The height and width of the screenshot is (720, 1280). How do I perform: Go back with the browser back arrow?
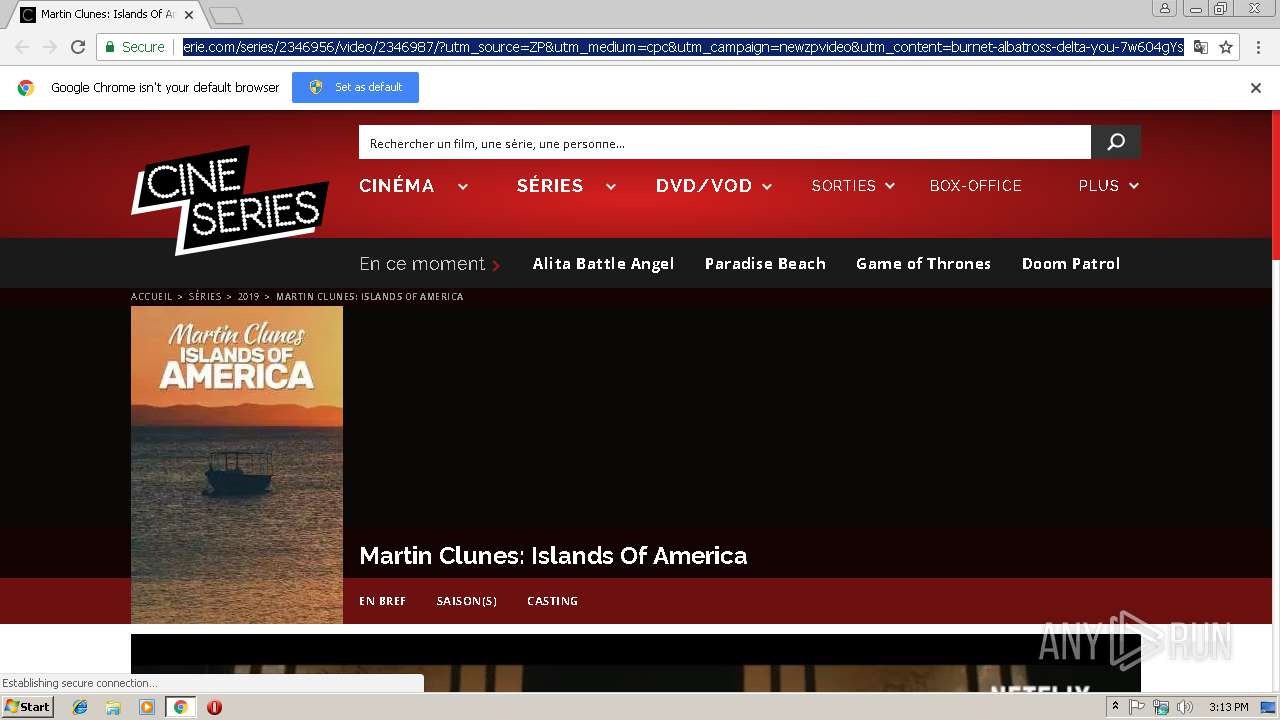coord(22,47)
